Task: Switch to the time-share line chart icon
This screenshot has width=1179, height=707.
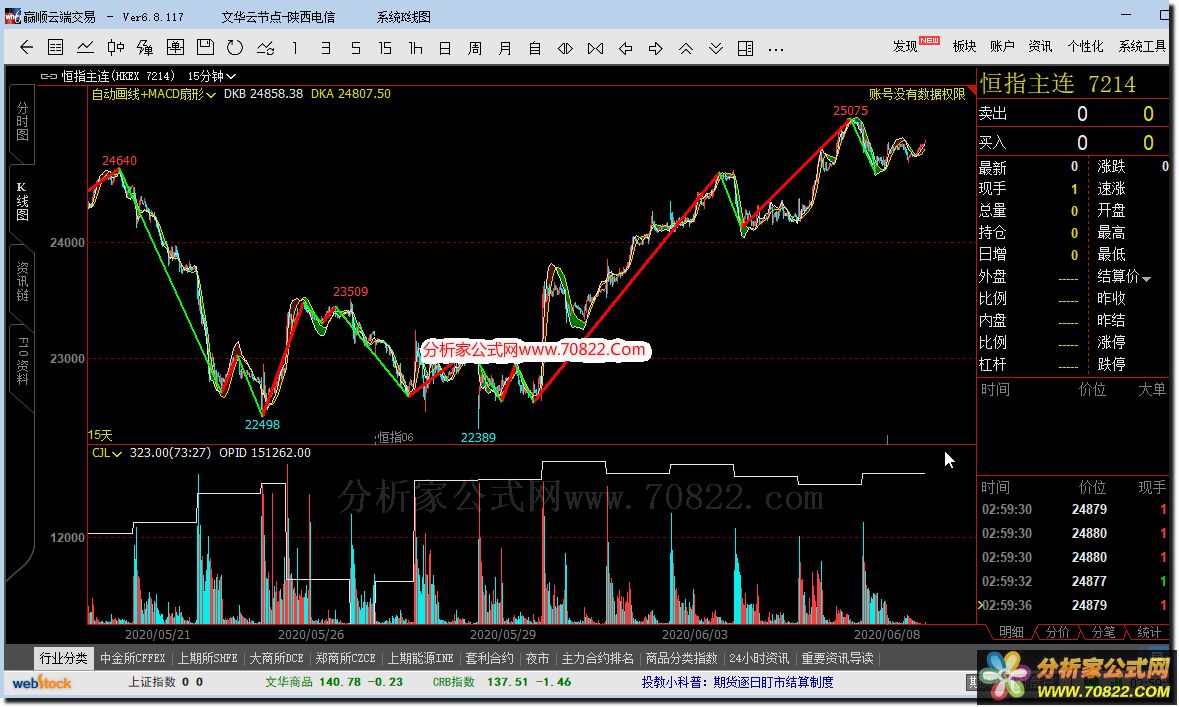Action: [x=86, y=48]
